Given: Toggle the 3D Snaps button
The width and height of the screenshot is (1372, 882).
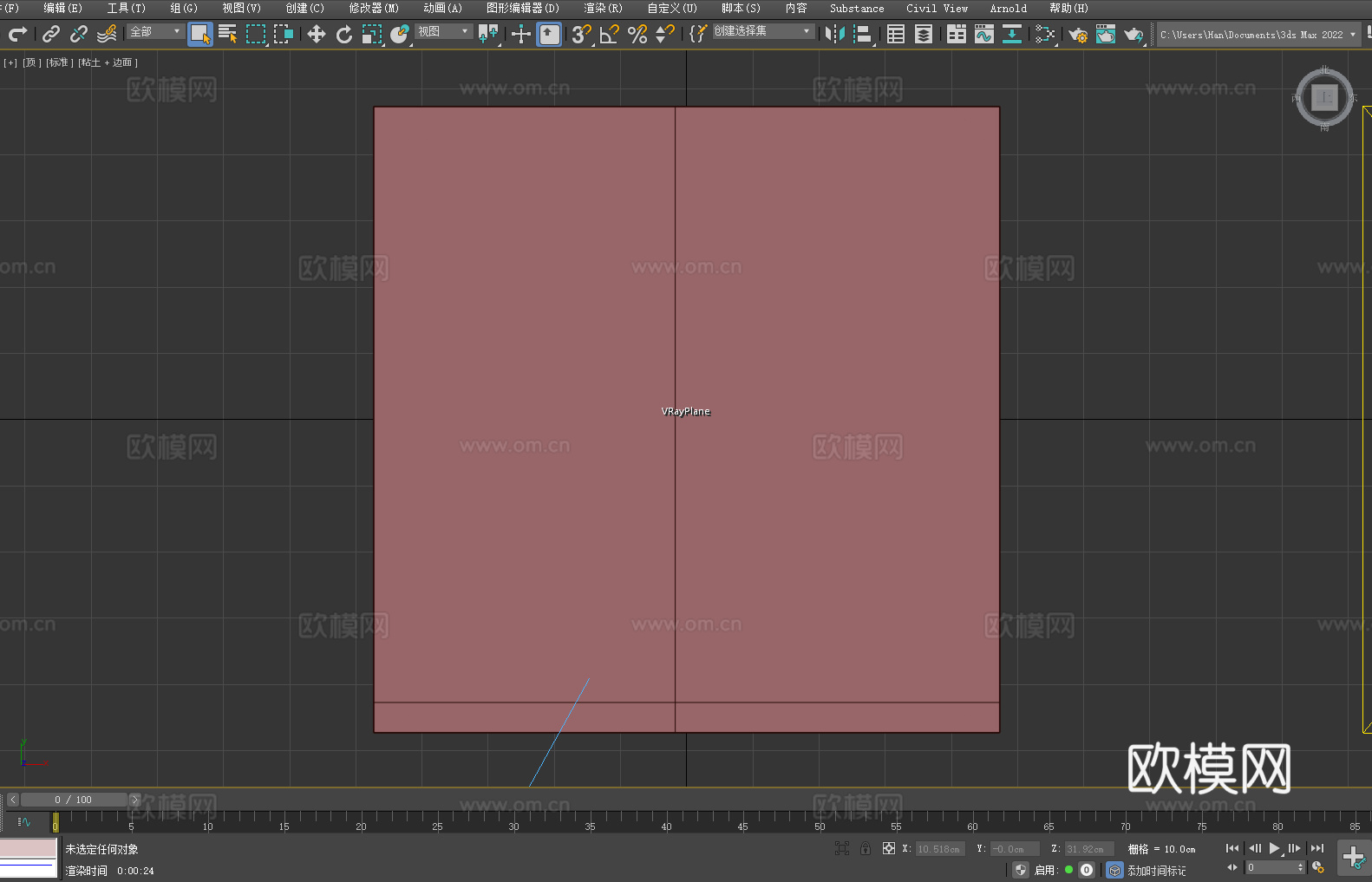Looking at the screenshot, I should click(x=581, y=34).
